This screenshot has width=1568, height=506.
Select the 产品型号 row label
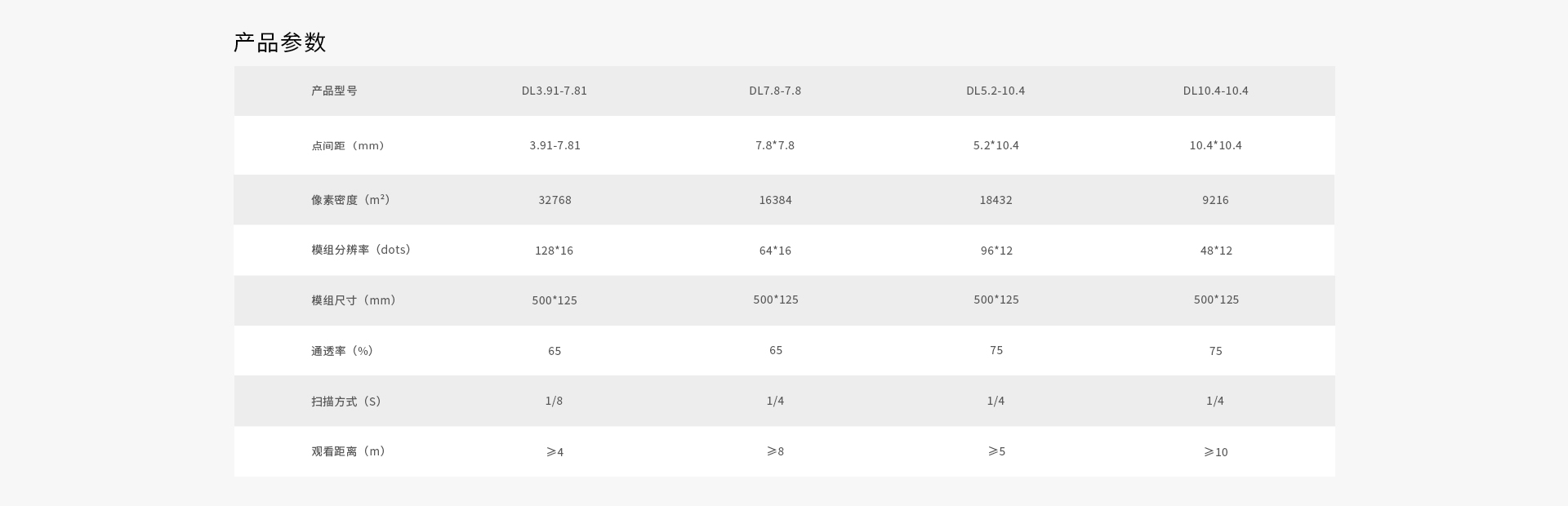[x=334, y=91]
